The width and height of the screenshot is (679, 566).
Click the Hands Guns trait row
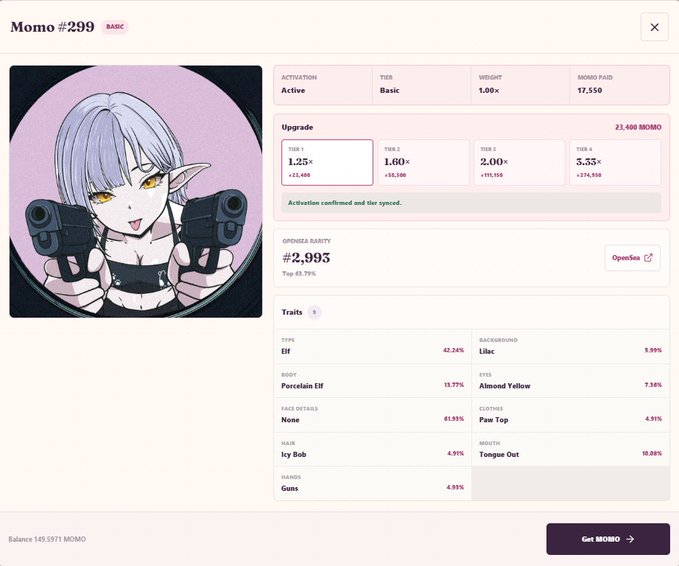[372, 484]
